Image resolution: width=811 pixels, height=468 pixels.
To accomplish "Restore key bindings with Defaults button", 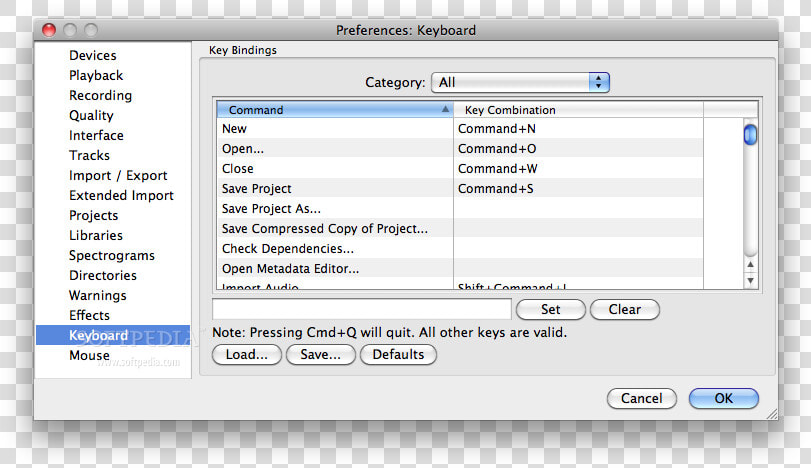I will click(398, 355).
